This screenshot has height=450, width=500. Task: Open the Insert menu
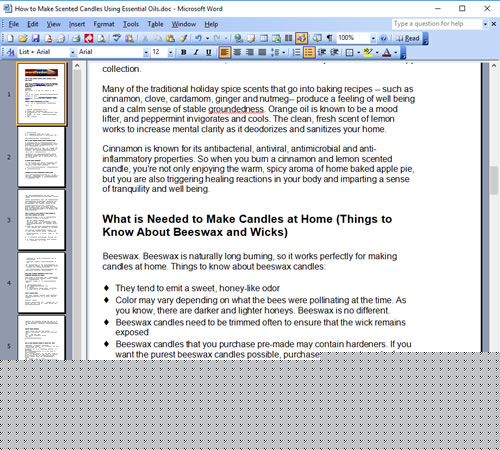tap(77, 24)
